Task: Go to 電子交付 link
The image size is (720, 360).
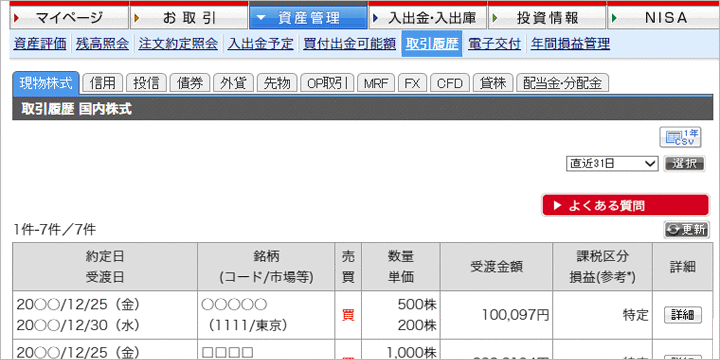Action: [495, 44]
